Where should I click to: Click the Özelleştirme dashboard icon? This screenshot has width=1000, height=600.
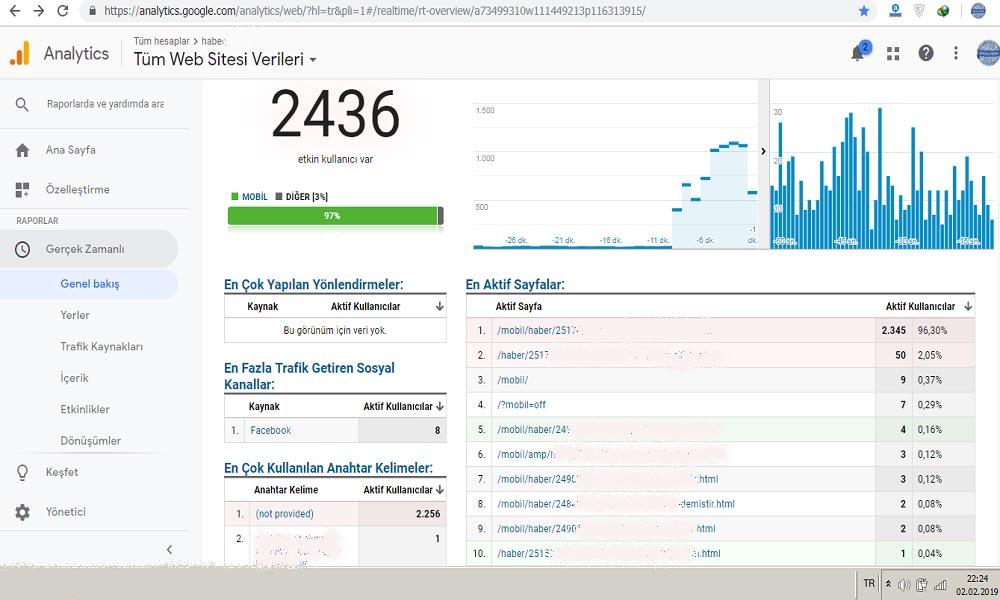click(22, 189)
